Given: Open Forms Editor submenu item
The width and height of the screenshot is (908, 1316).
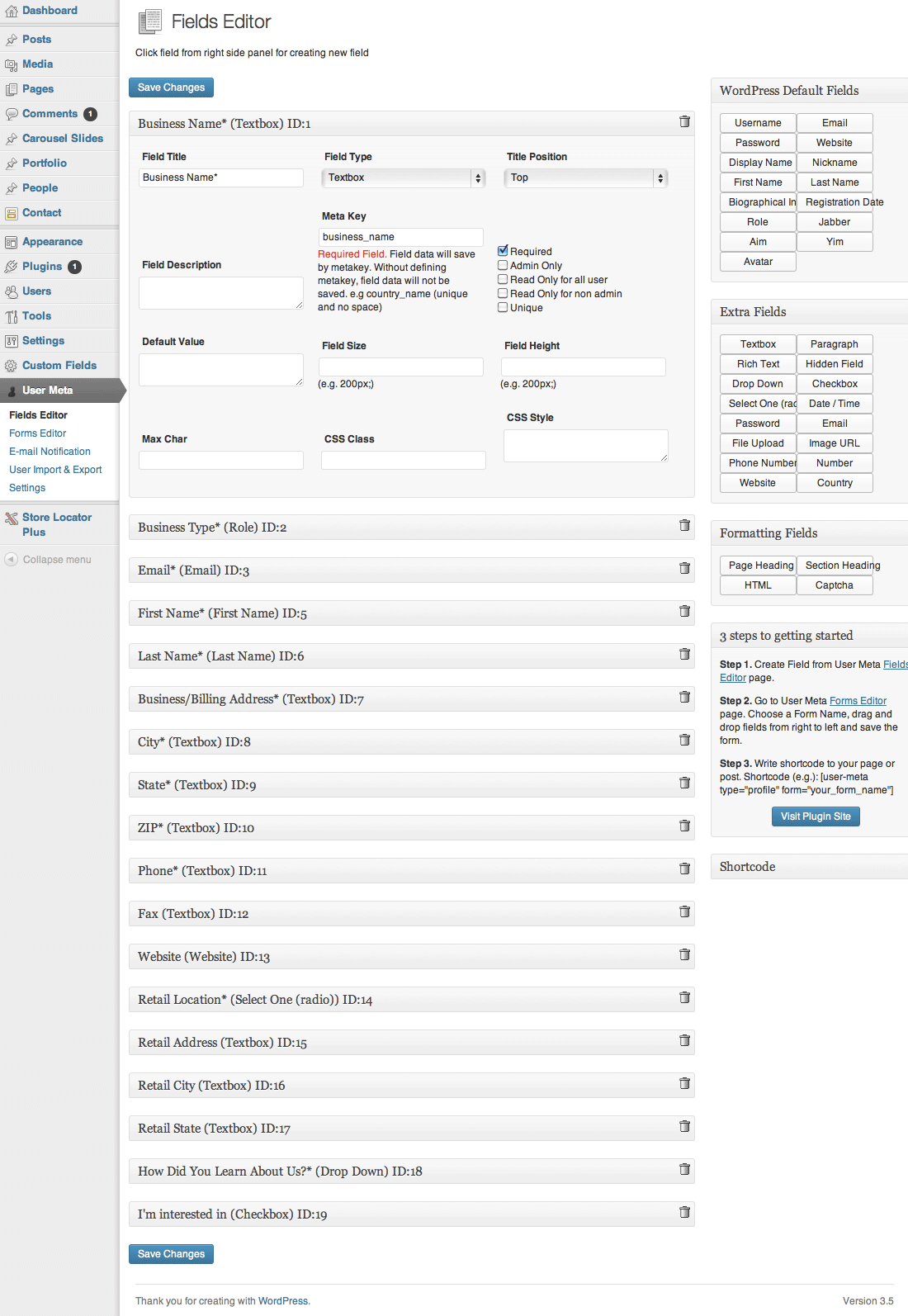Looking at the screenshot, I should 38,433.
